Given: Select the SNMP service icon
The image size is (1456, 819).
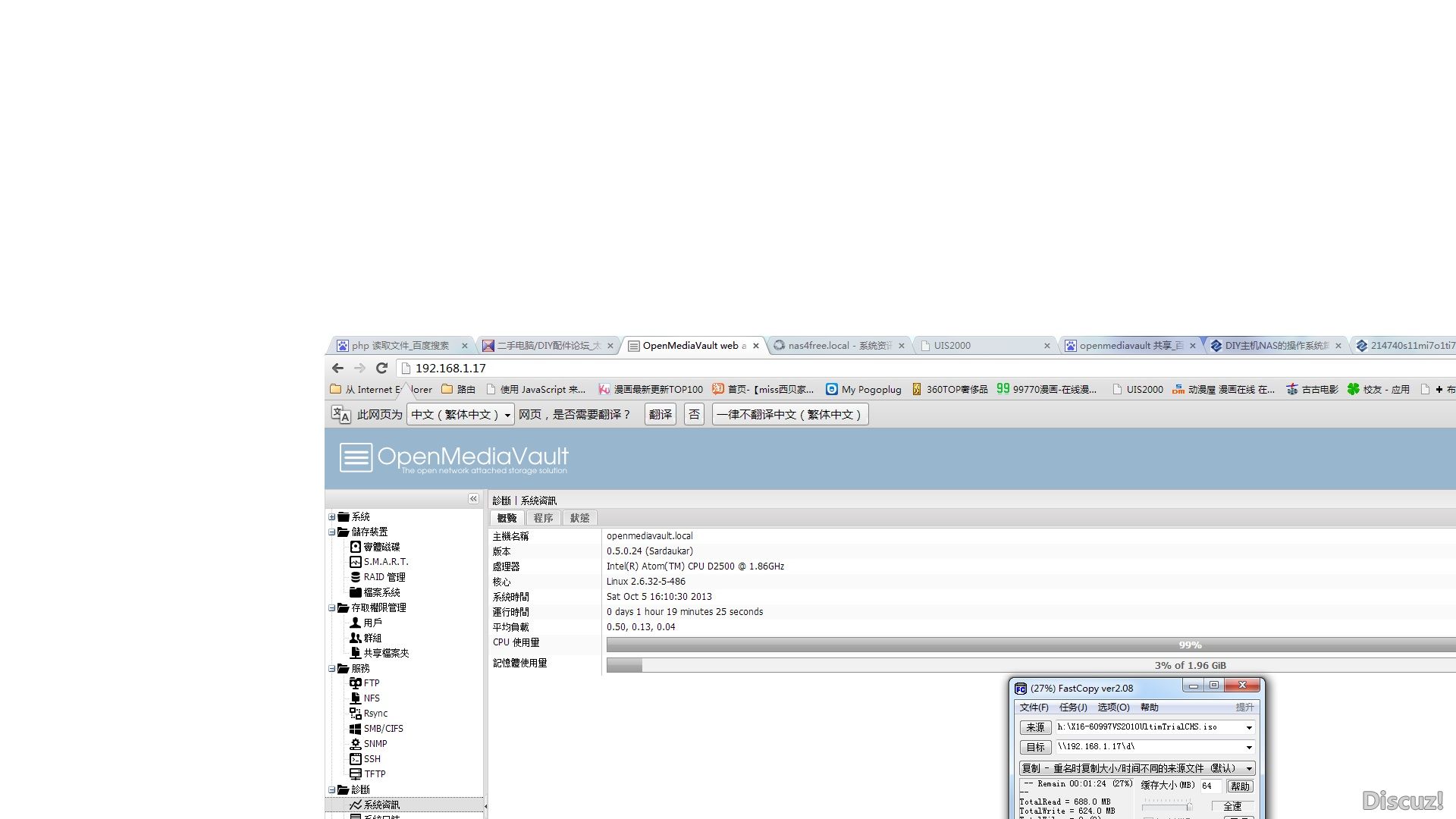Looking at the screenshot, I should [x=355, y=744].
